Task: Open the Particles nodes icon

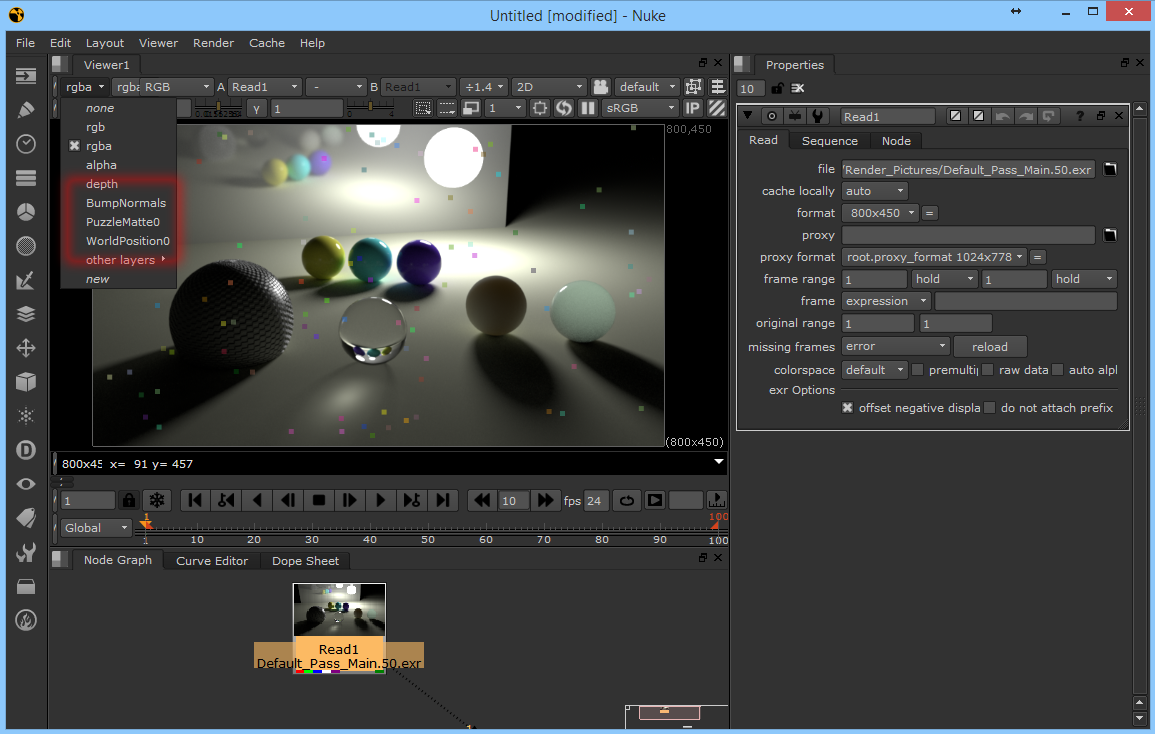Action: (x=26, y=416)
